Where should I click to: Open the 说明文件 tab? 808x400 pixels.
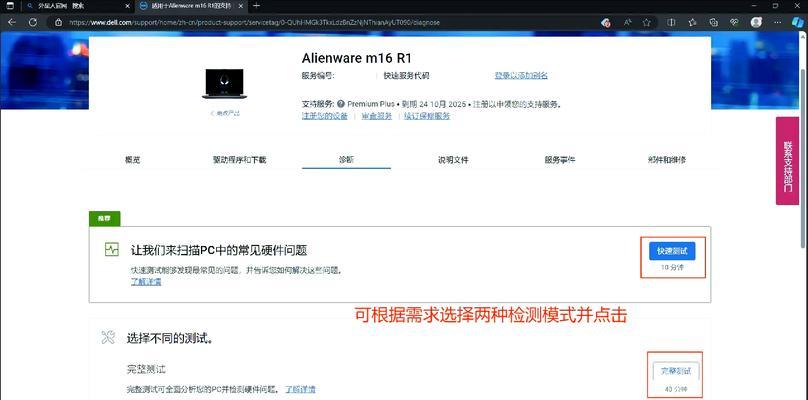[x=453, y=160]
